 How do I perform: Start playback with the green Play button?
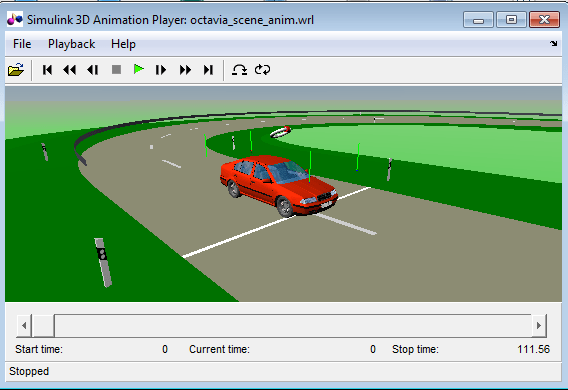click(139, 69)
